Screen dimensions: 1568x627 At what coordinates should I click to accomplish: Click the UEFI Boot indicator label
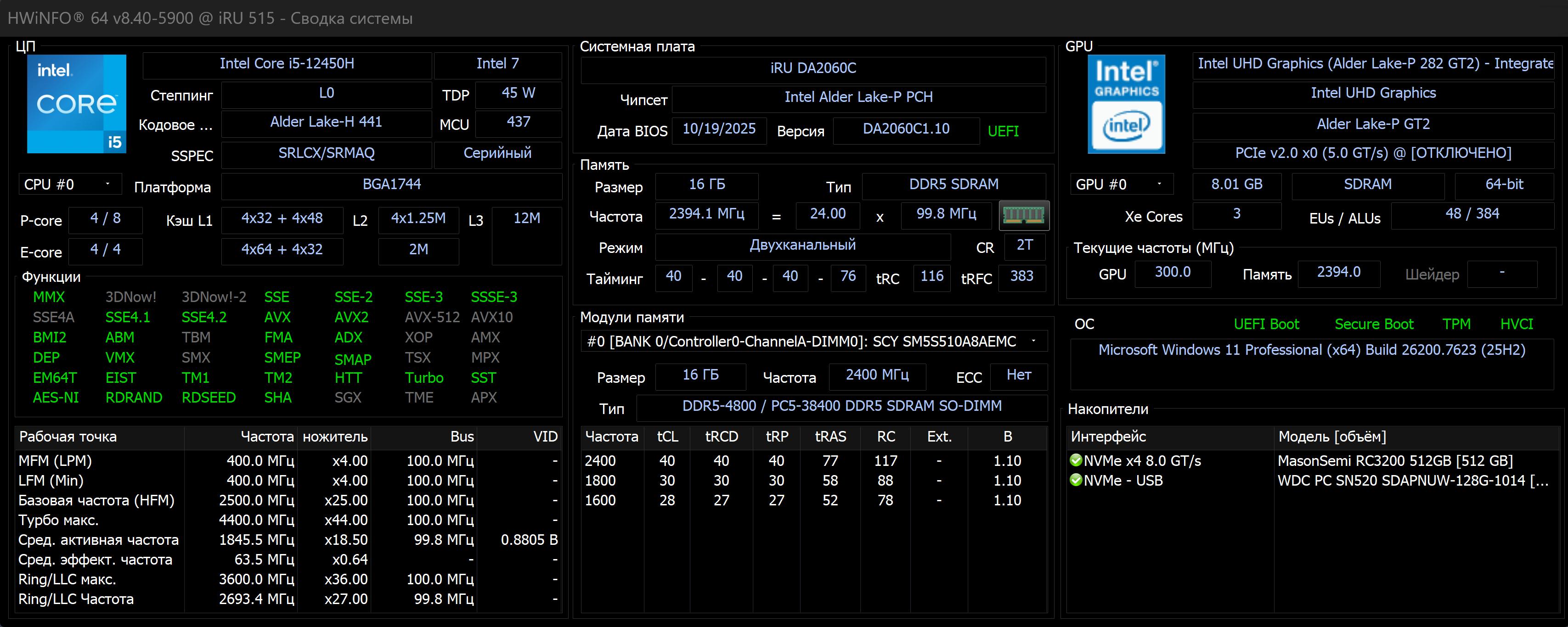1266,324
